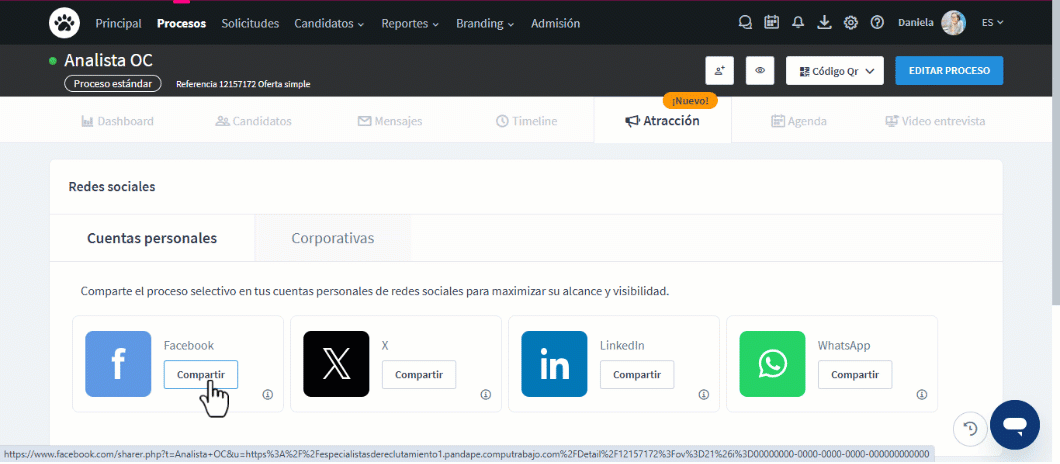Switch to the Video entrevista tab
Viewport: 1060px width, 464px height.
click(x=935, y=121)
